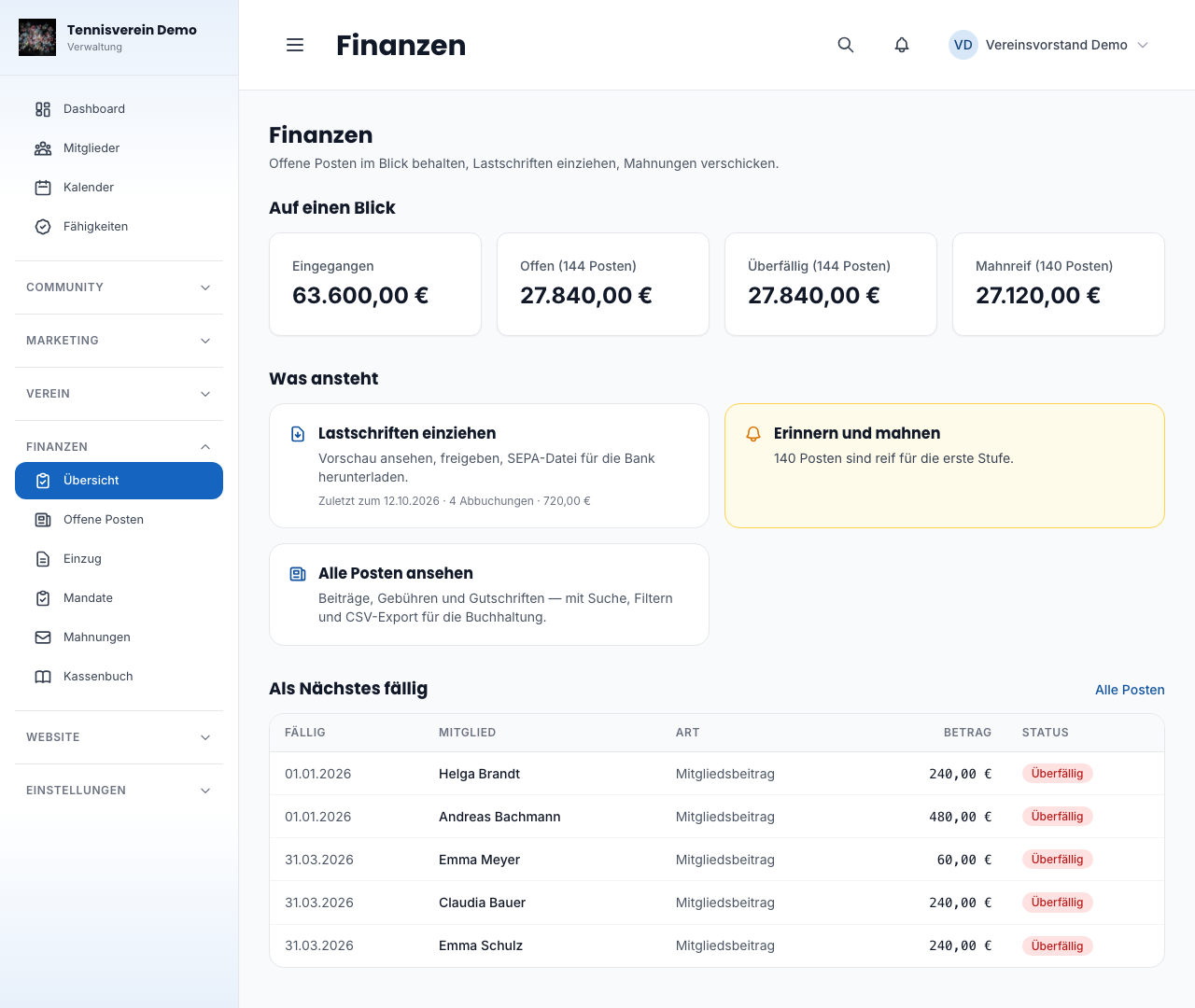Image resolution: width=1195 pixels, height=1008 pixels.
Task: Click the Überfällig (144 Posten) card
Action: coord(831,284)
